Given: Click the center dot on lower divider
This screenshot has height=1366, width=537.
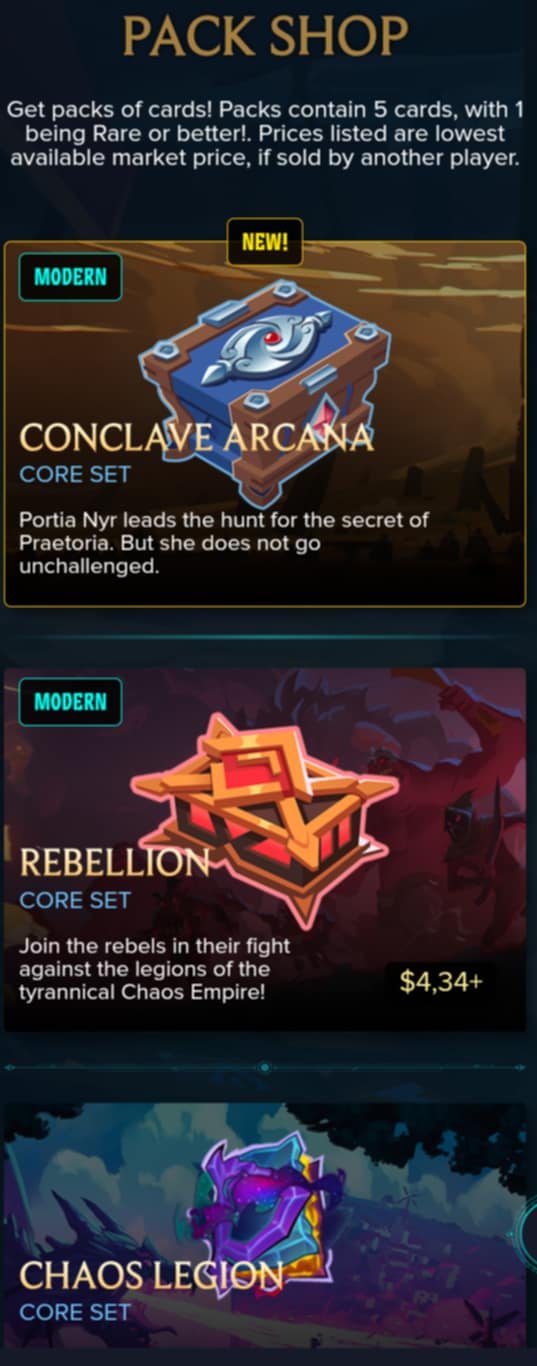Looking at the screenshot, I should 264,1068.
